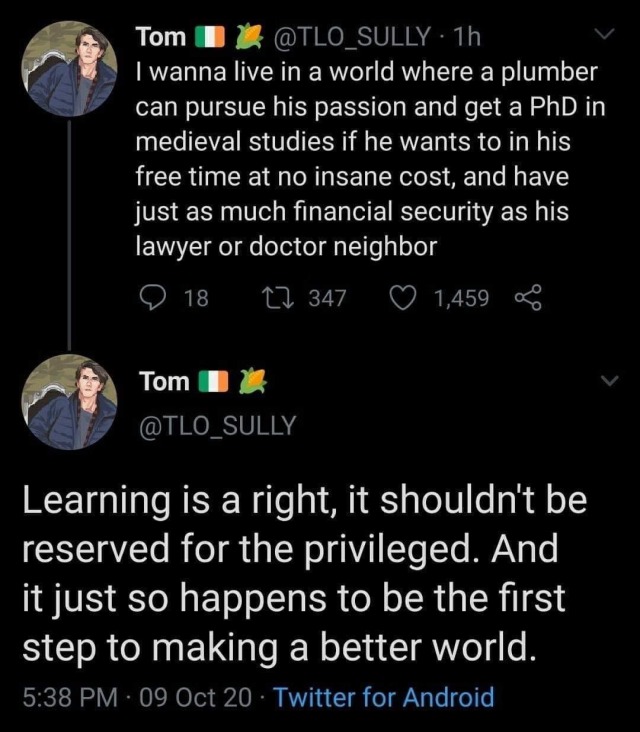The width and height of the screenshot is (640, 732).
Task: Tap the retweet arrows icon
Action: click(274, 297)
